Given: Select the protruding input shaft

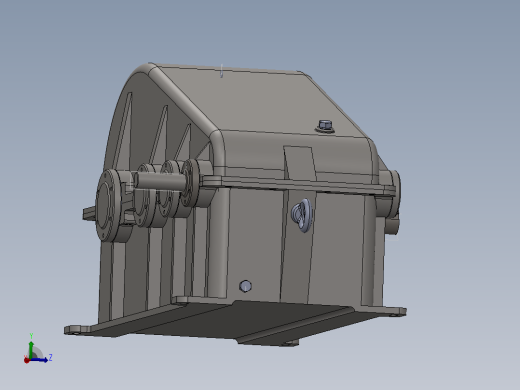Looking at the screenshot, I should 161,181.
